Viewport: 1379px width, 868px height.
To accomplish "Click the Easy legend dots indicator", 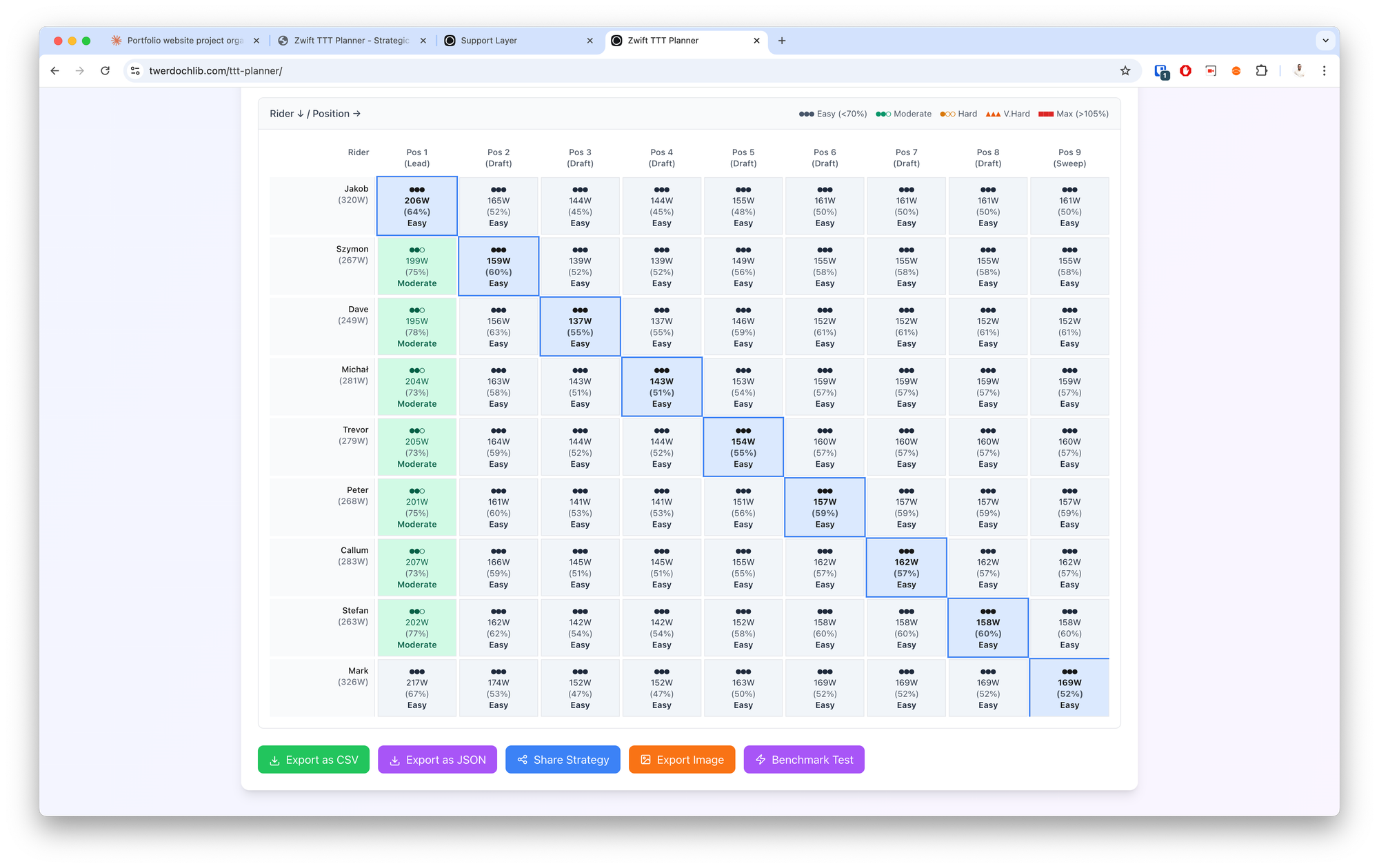I will [x=805, y=113].
